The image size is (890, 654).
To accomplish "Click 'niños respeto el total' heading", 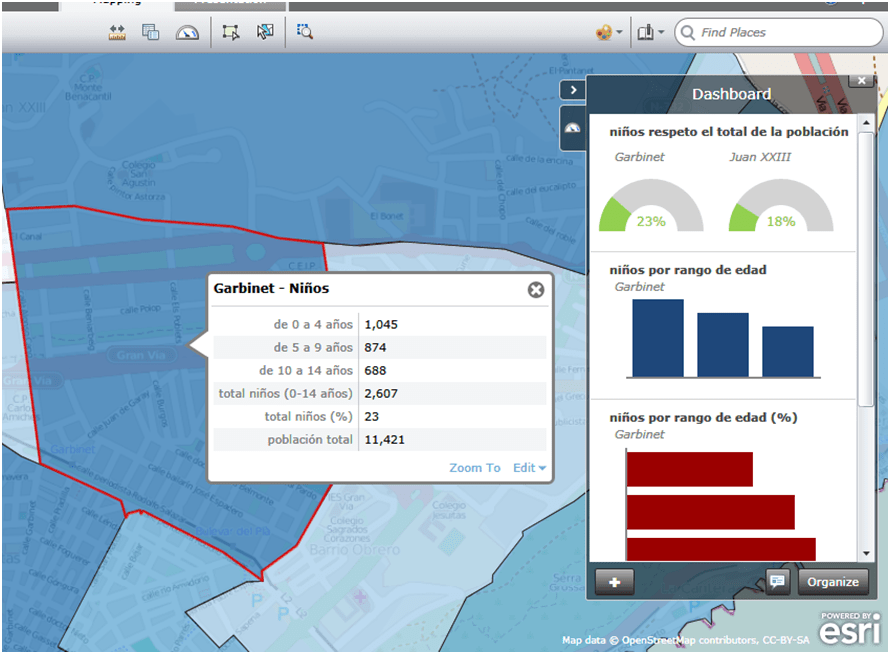I will 729,132.
